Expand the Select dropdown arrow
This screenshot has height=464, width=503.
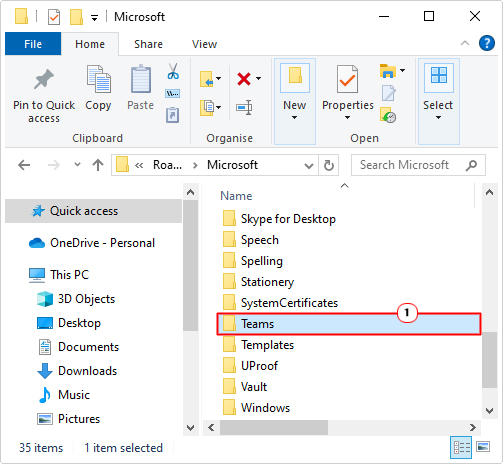[x=438, y=117]
